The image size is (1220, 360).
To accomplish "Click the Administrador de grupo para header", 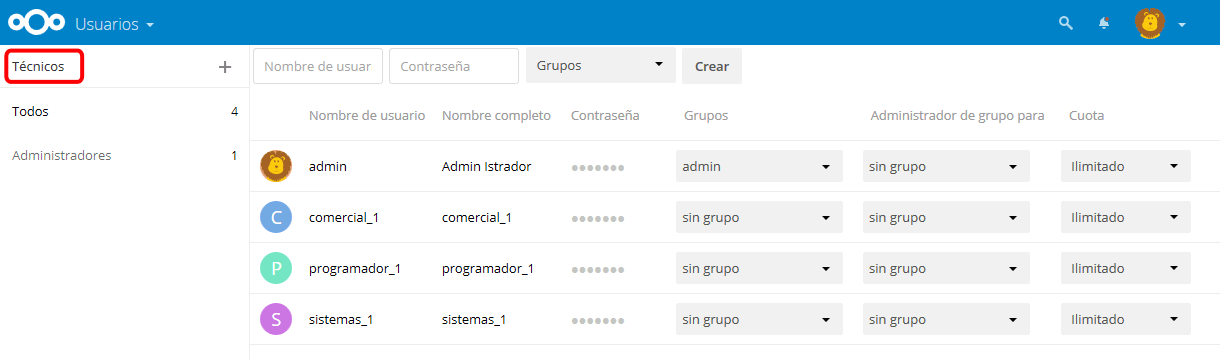I will (957, 116).
